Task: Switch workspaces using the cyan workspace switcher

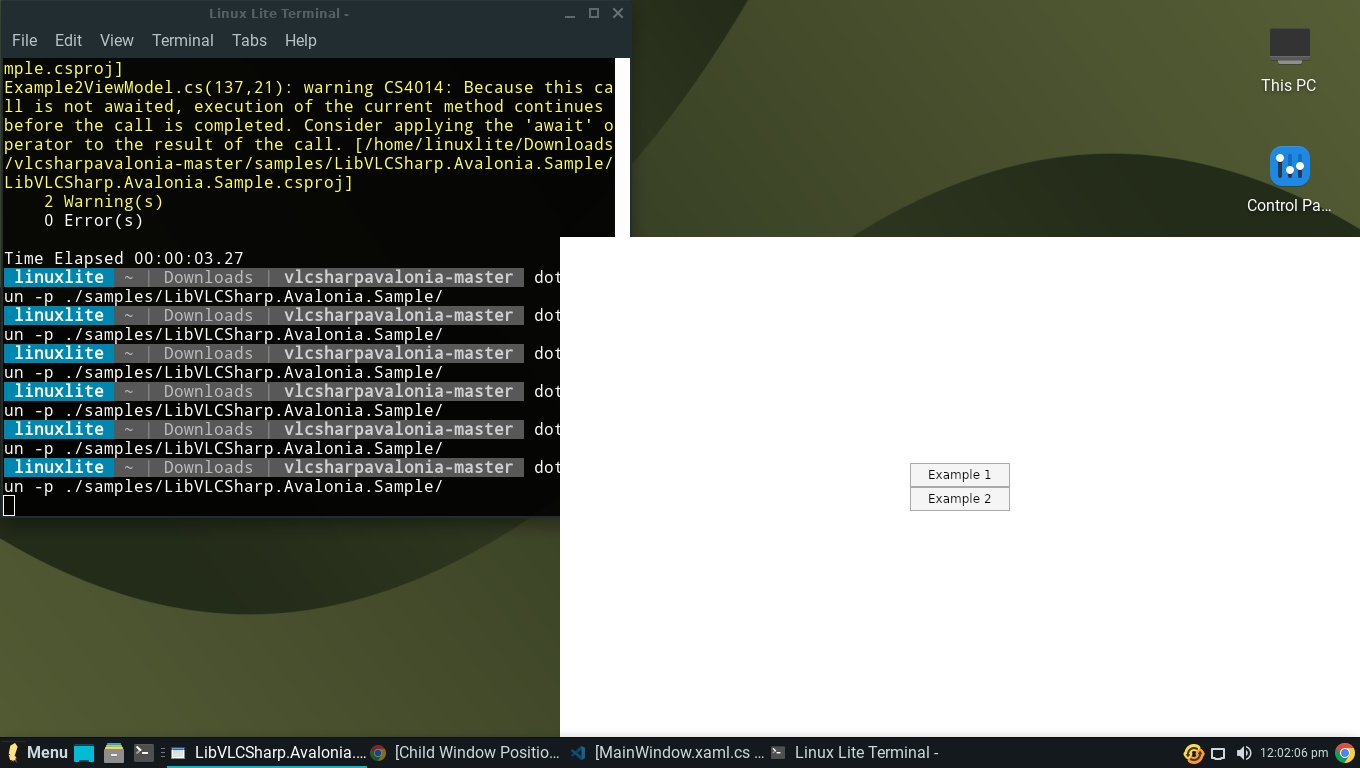Action: (x=84, y=753)
